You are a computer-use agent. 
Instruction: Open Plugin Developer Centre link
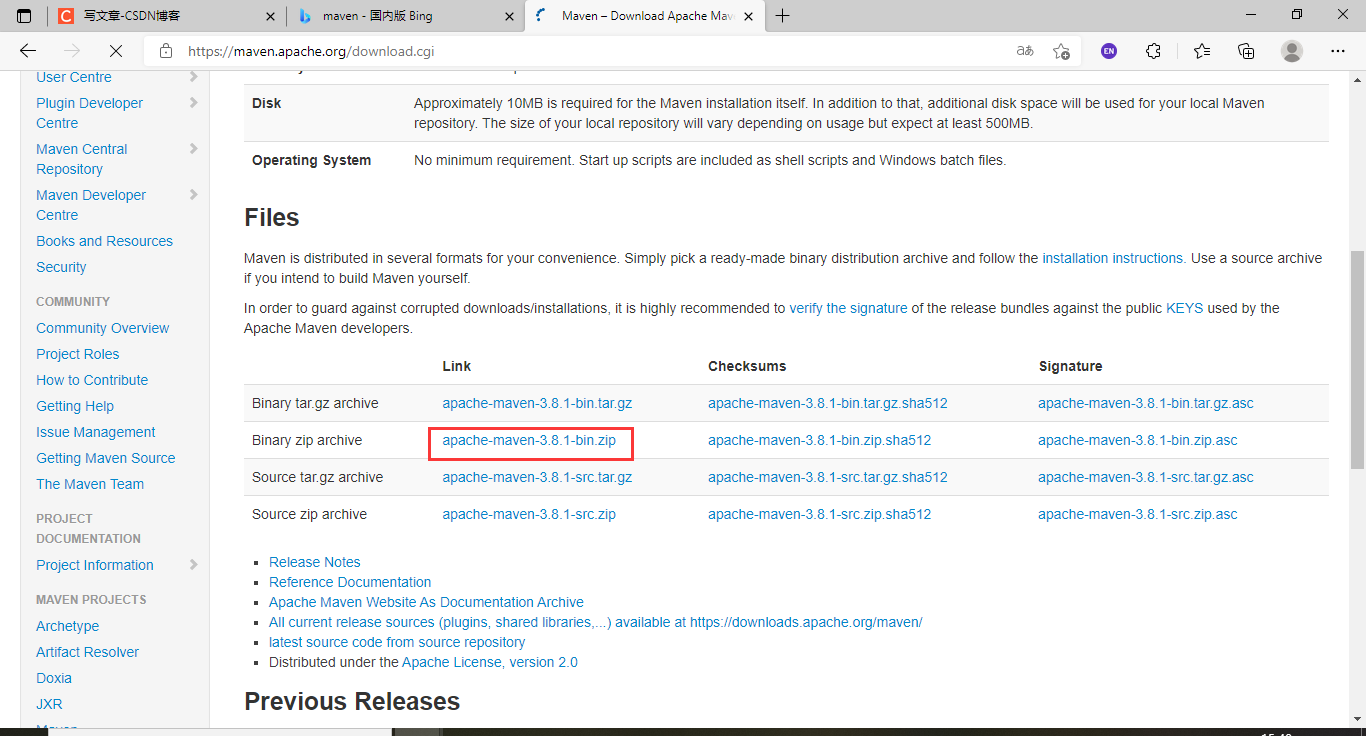89,113
